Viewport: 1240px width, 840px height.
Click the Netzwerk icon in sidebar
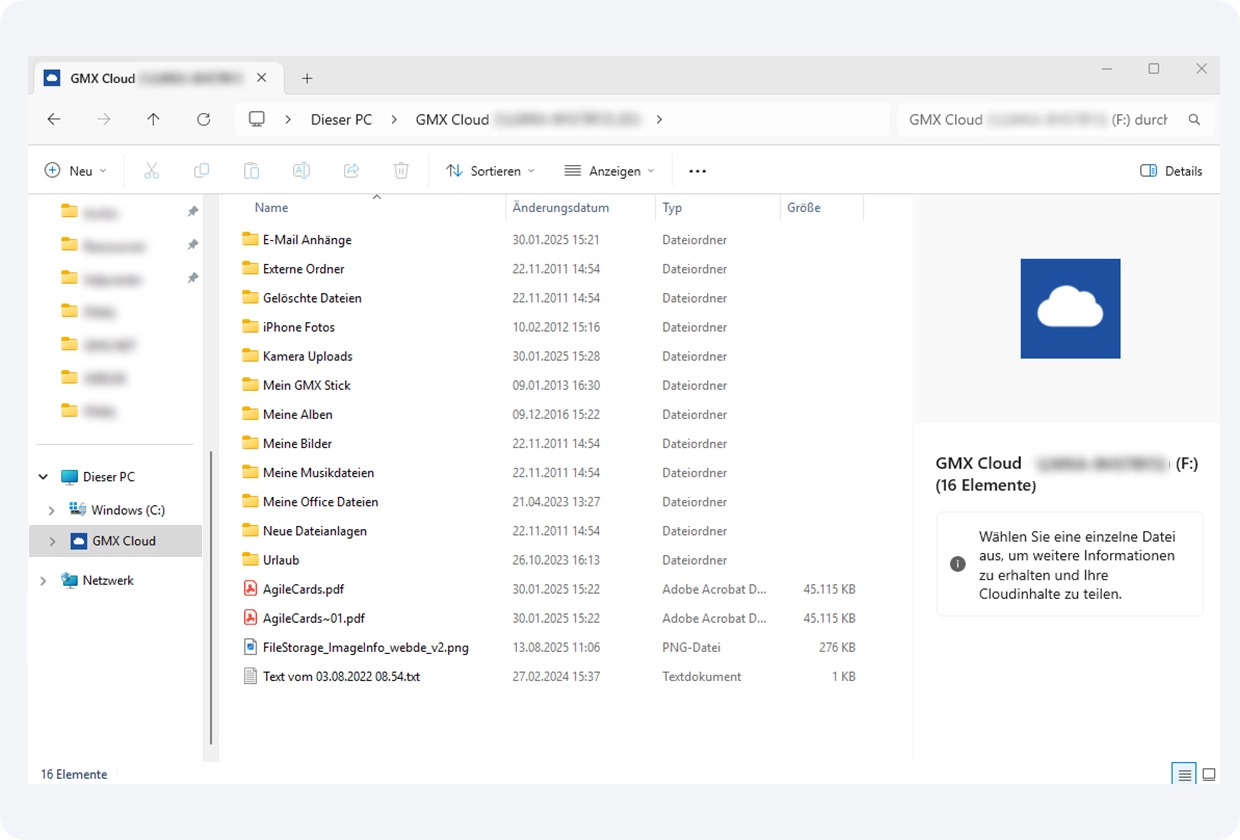pyautogui.click(x=69, y=580)
